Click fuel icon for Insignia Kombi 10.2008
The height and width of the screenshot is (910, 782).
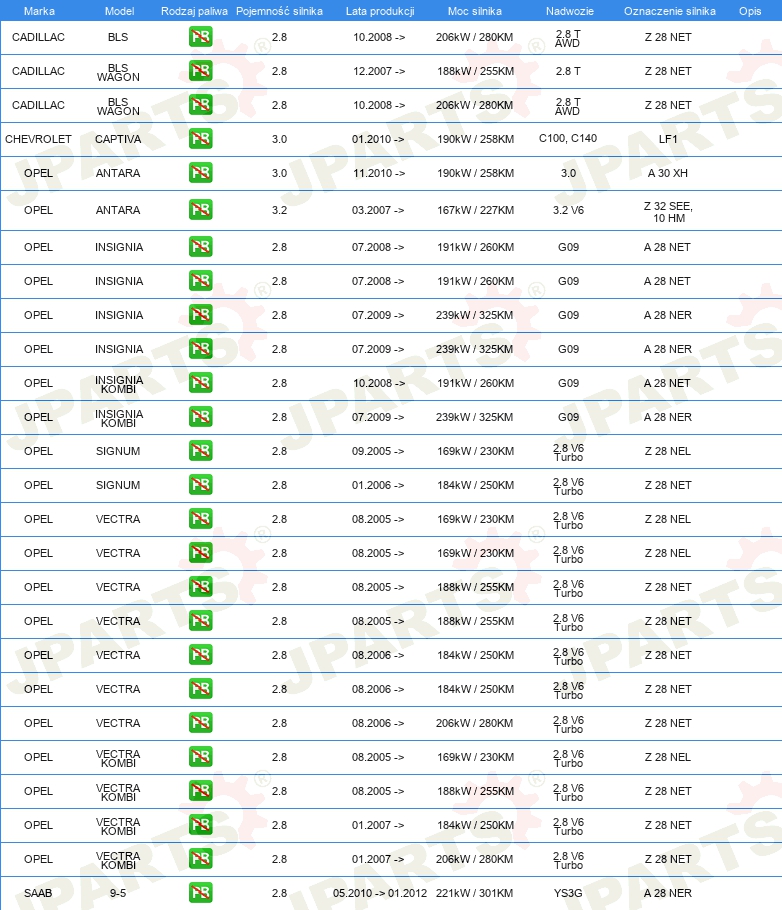[x=200, y=383]
